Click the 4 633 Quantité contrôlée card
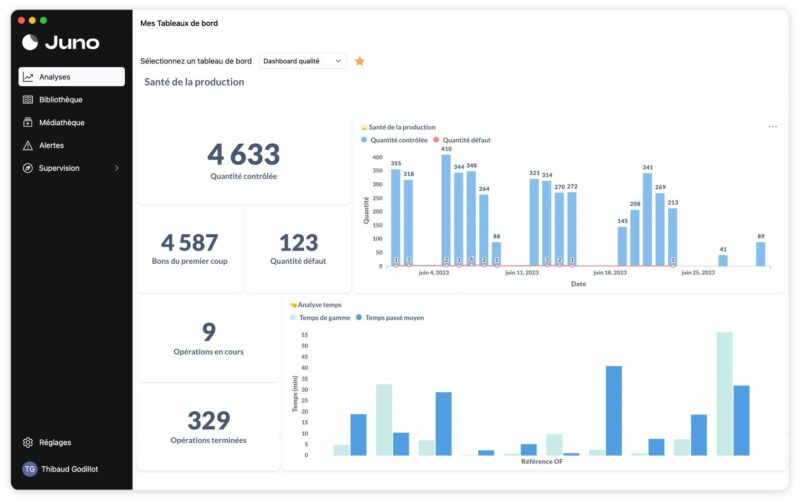 (243, 160)
